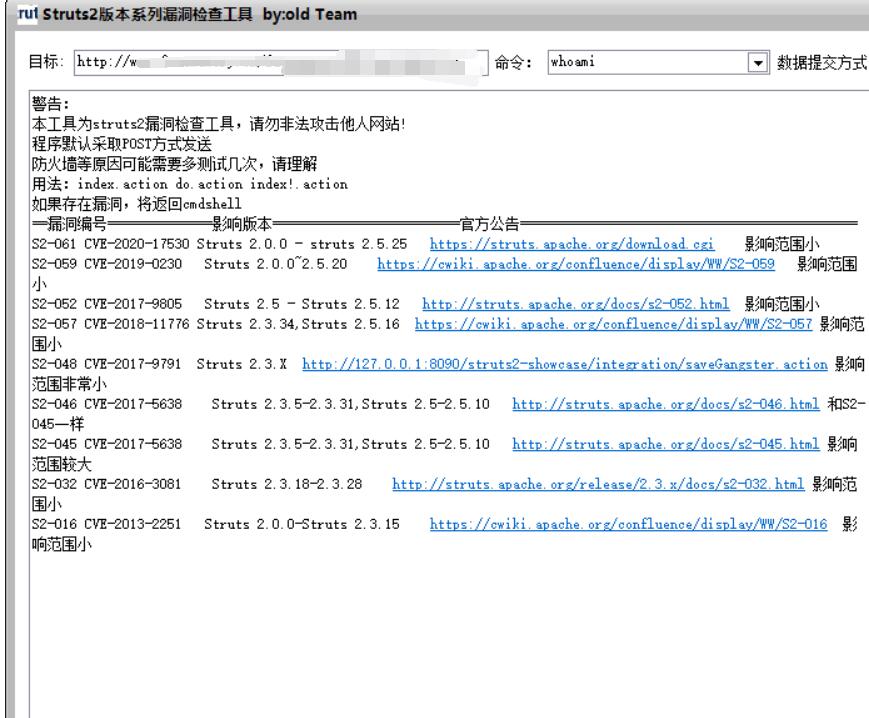Open the S2-059 cwiki confluence link
The height and width of the screenshot is (718, 869).
click(x=576, y=264)
